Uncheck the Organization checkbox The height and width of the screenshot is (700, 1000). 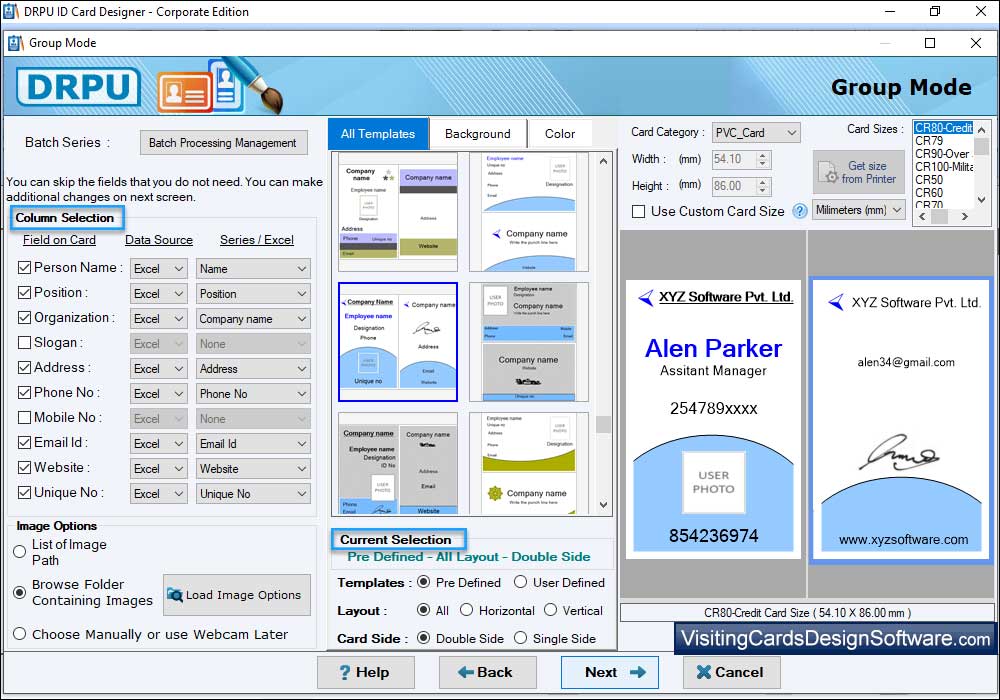[x=24, y=317]
